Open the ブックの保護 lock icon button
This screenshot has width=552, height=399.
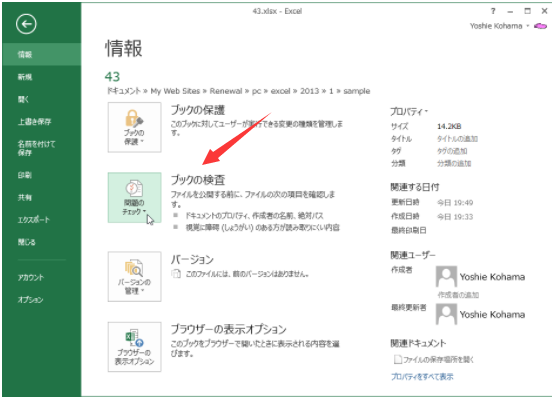click(134, 127)
